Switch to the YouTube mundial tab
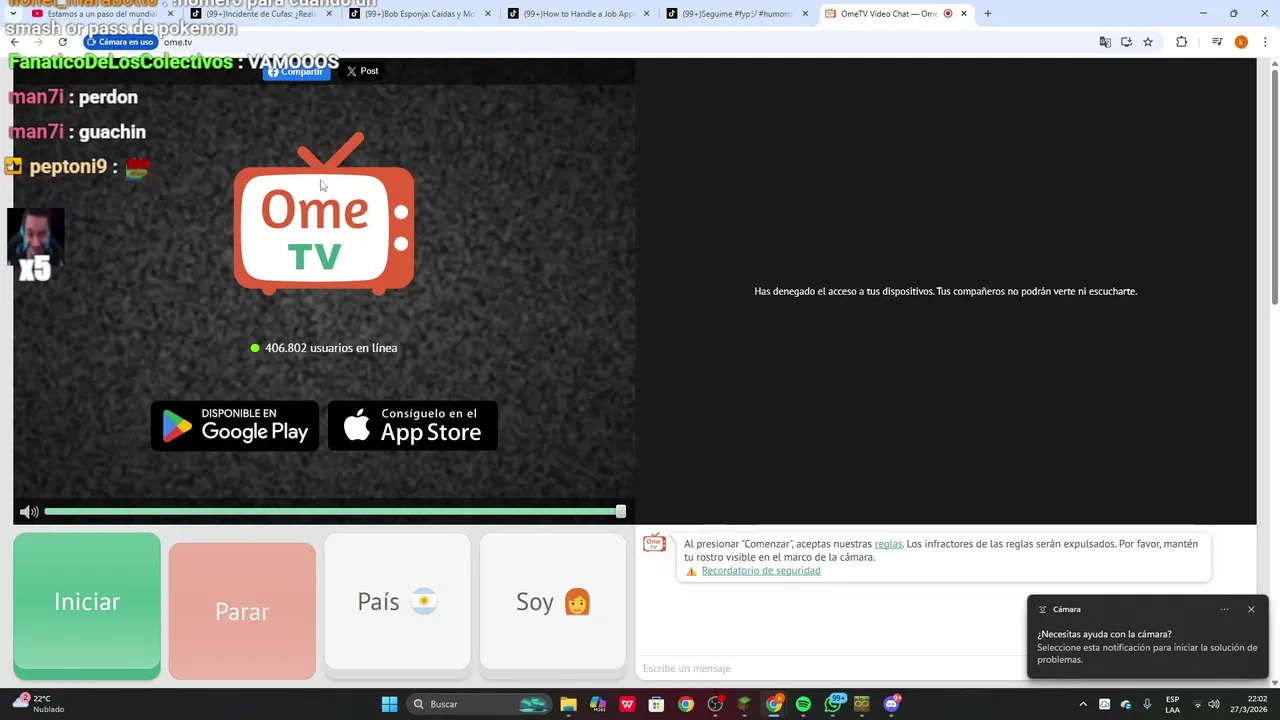Screen dimensions: 1280x720 103,14
